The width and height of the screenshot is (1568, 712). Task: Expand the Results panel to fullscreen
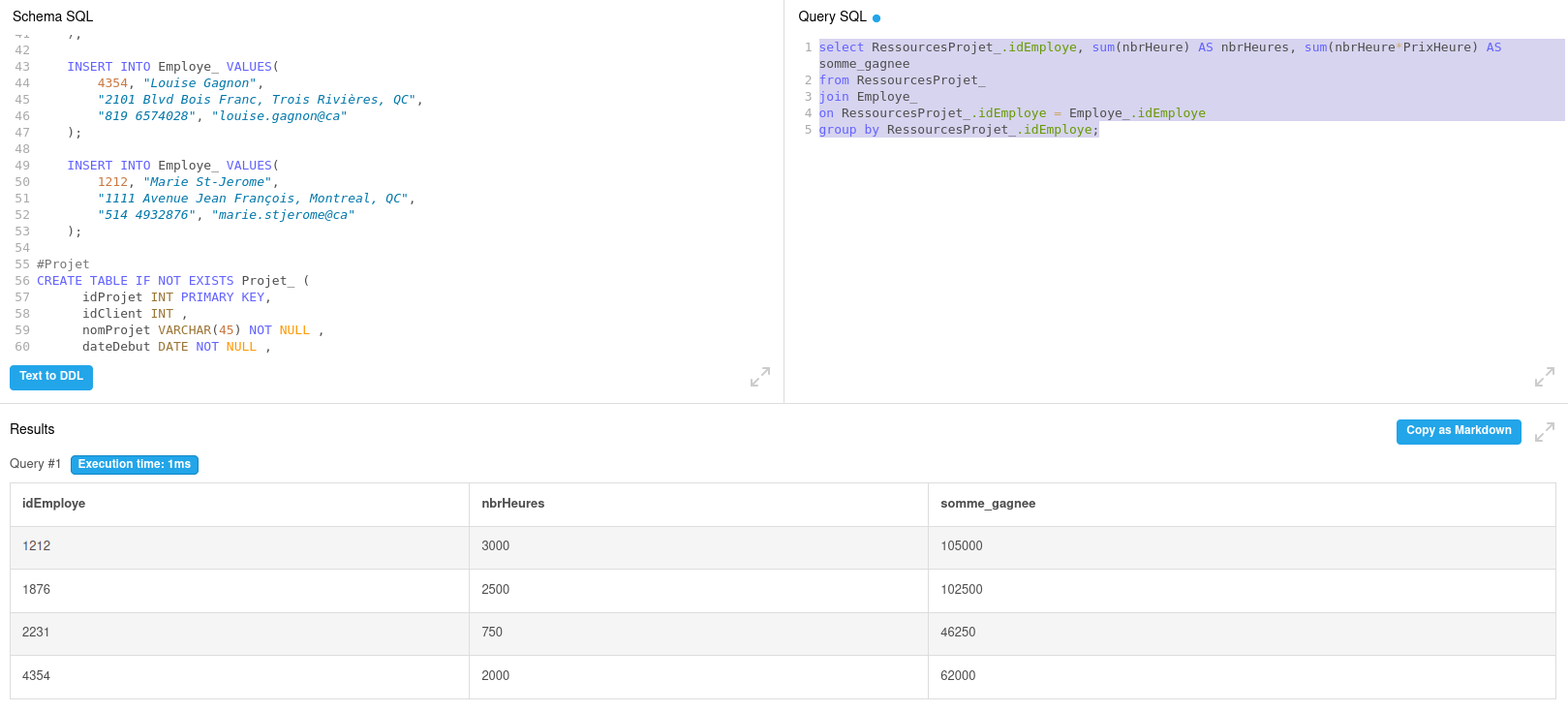pos(1545,432)
